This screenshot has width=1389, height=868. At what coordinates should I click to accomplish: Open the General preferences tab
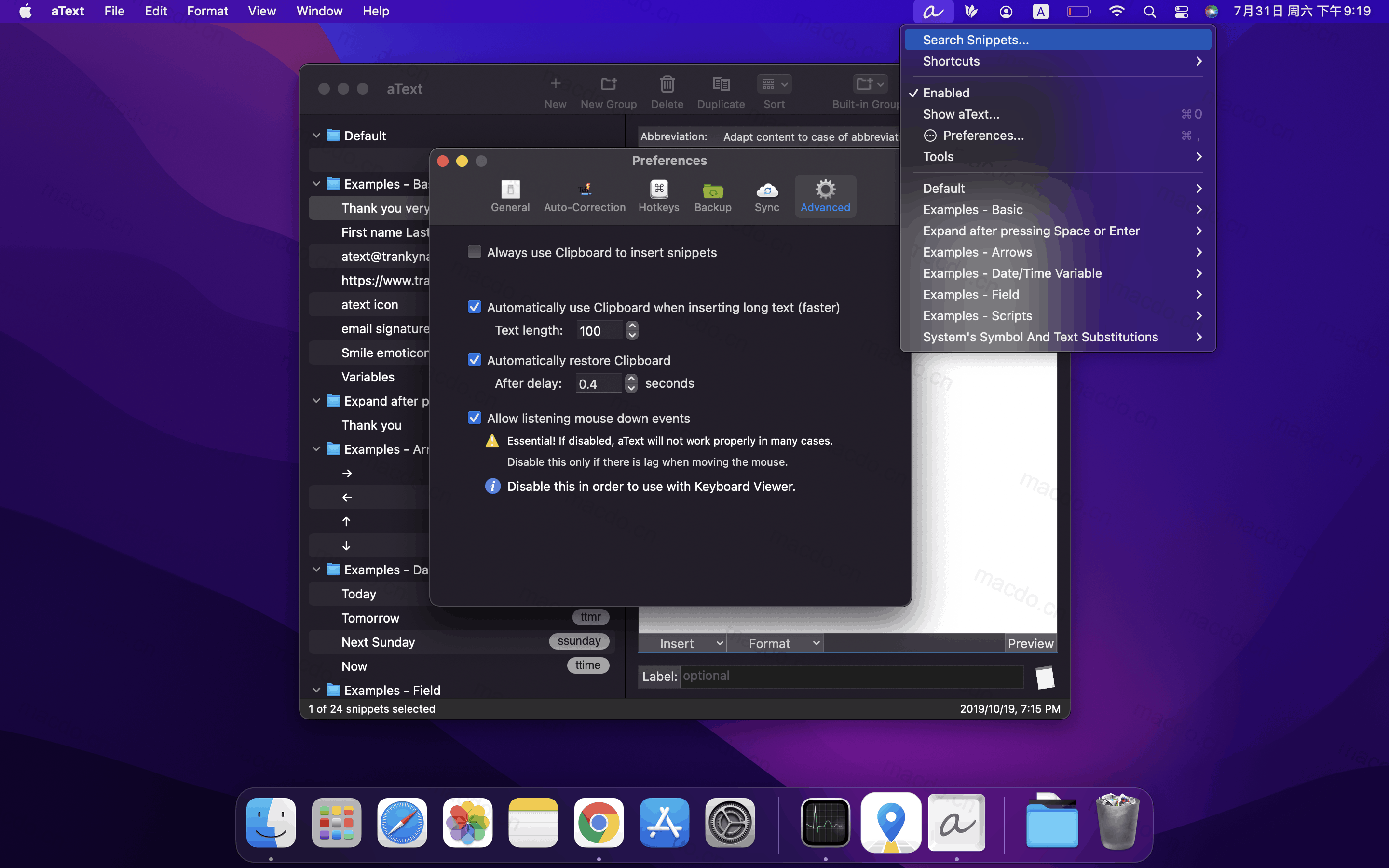(510, 196)
